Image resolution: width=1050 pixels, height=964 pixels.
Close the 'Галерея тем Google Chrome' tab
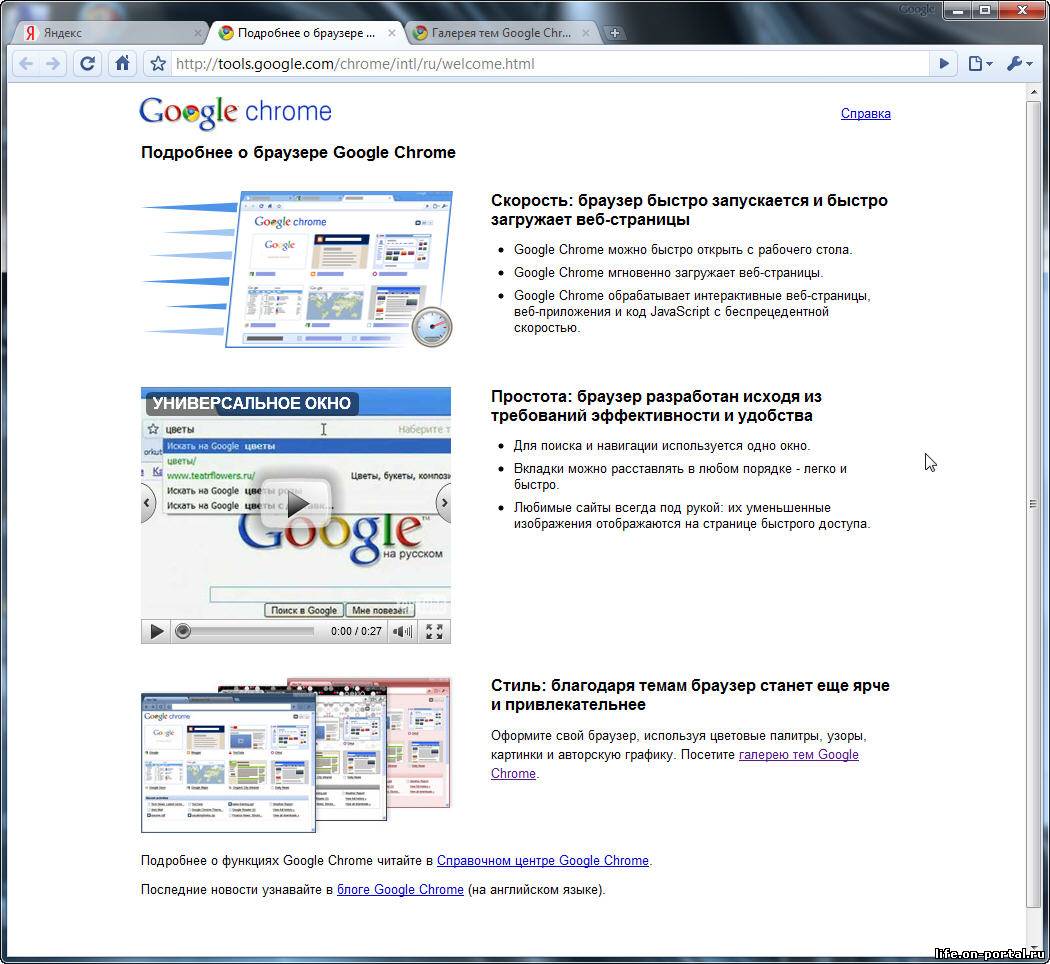click(586, 33)
